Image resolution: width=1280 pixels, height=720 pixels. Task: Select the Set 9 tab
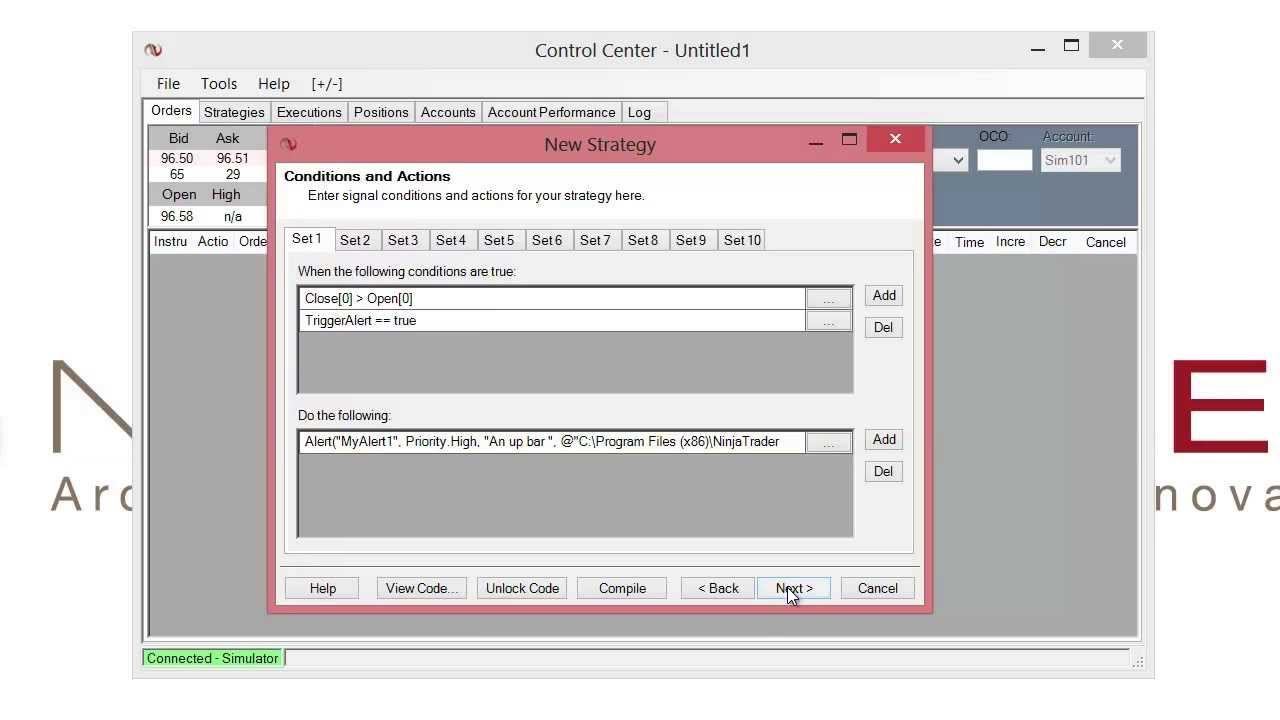pos(691,240)
